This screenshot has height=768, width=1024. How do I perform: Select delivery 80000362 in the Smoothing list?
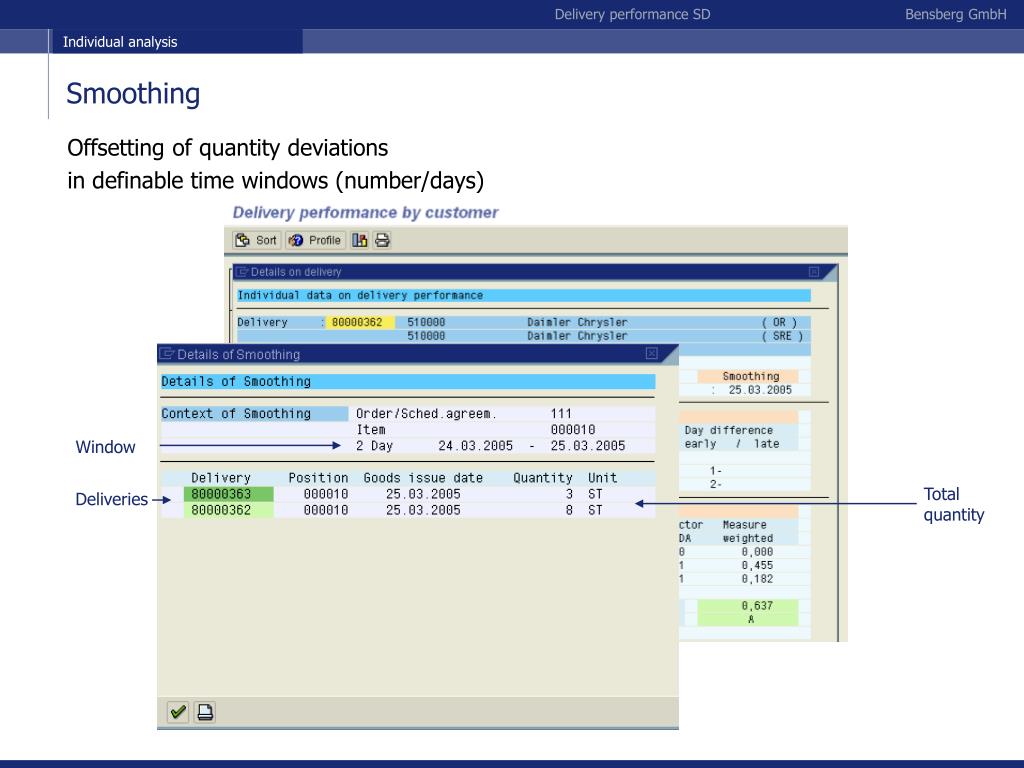[228, 510]
